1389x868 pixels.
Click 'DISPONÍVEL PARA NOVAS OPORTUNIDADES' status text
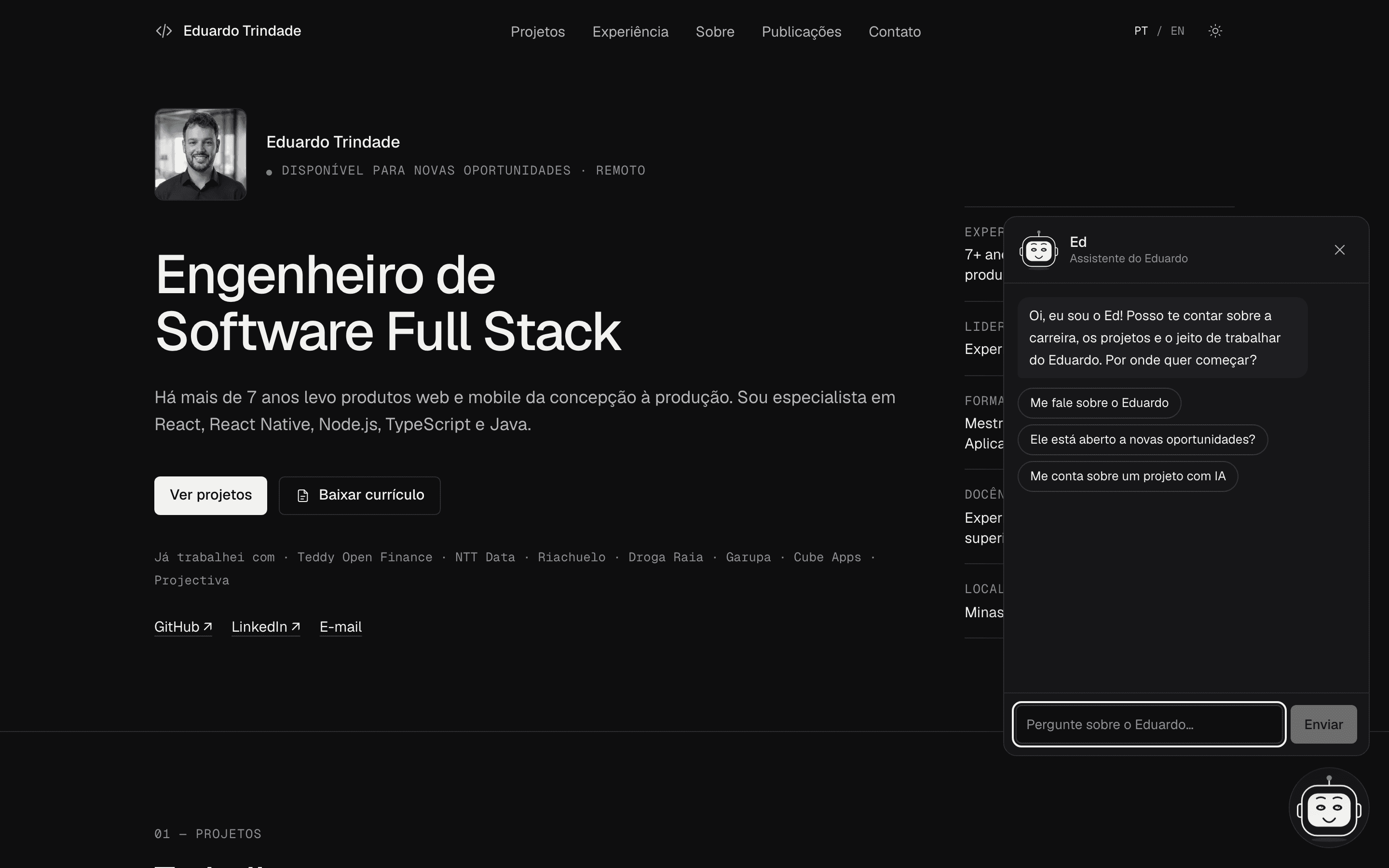426,171
